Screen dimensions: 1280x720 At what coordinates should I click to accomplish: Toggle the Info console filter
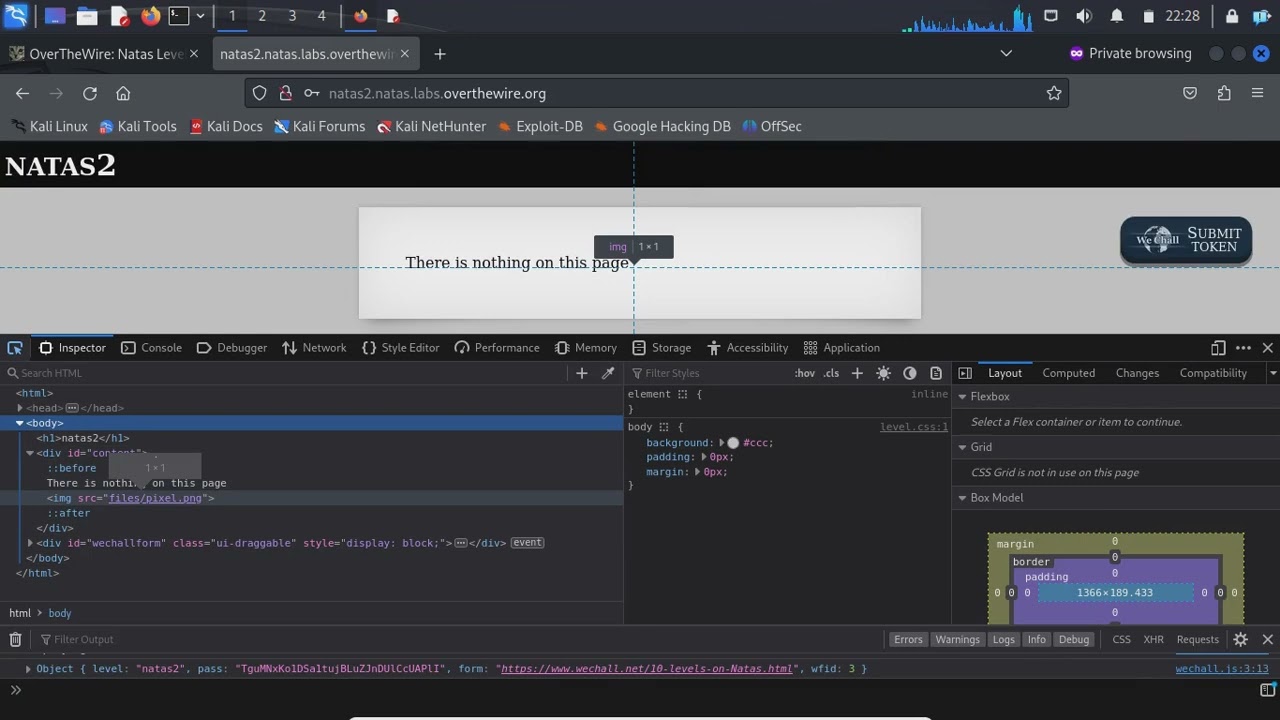(x=1036, y=640)
